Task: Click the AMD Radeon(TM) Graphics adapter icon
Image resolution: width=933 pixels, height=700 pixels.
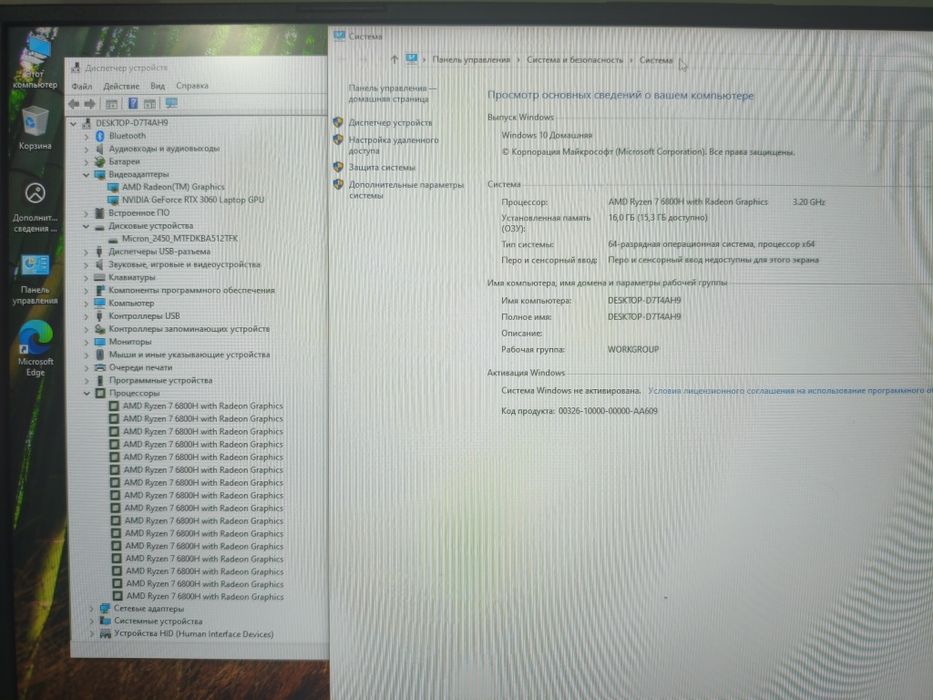Action: pos(113,187)
